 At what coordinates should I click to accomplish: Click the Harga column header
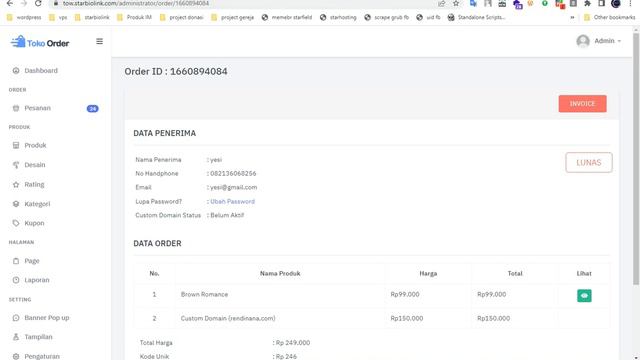[428, 273]
